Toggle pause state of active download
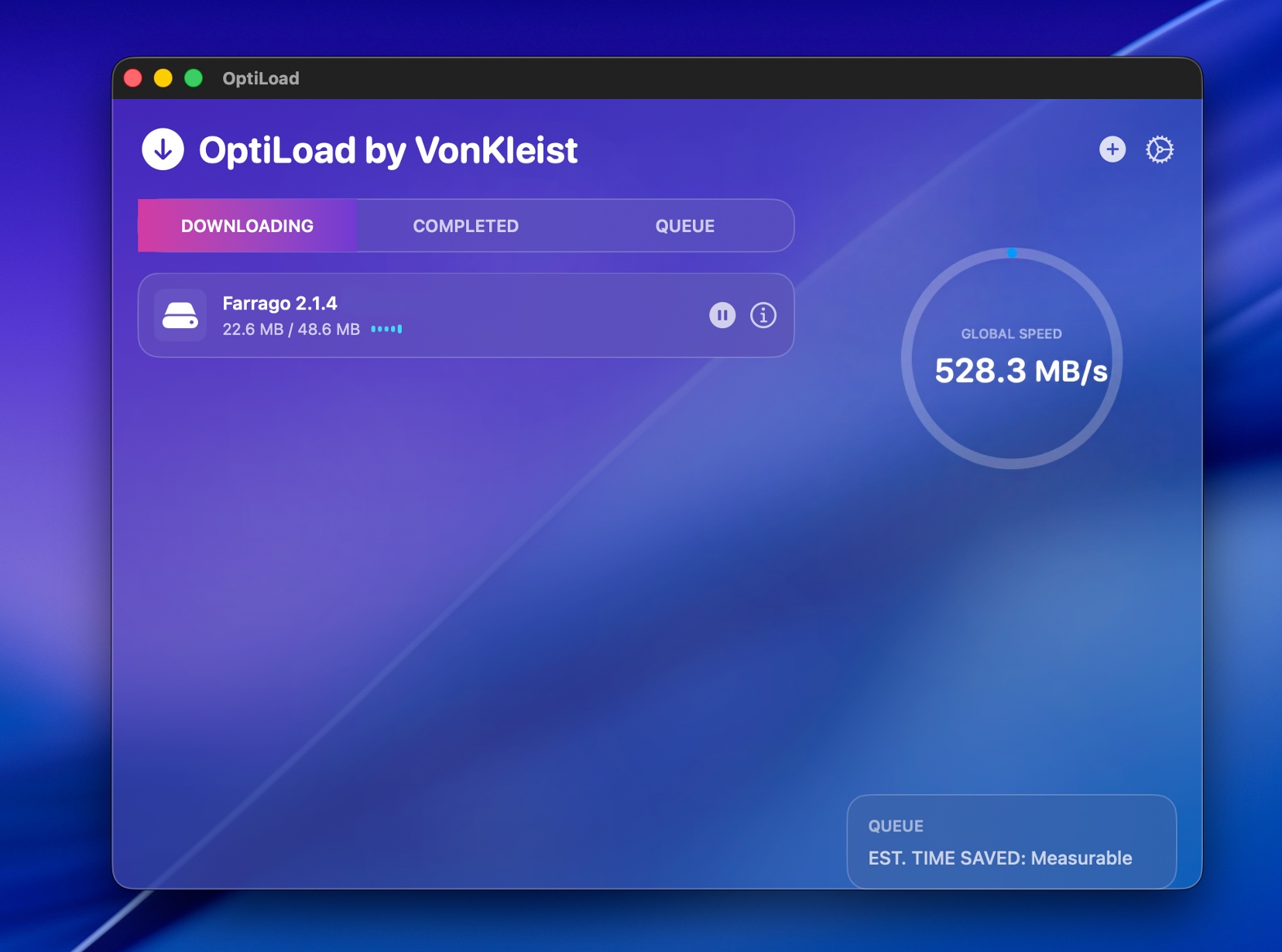 click(722, 315)
